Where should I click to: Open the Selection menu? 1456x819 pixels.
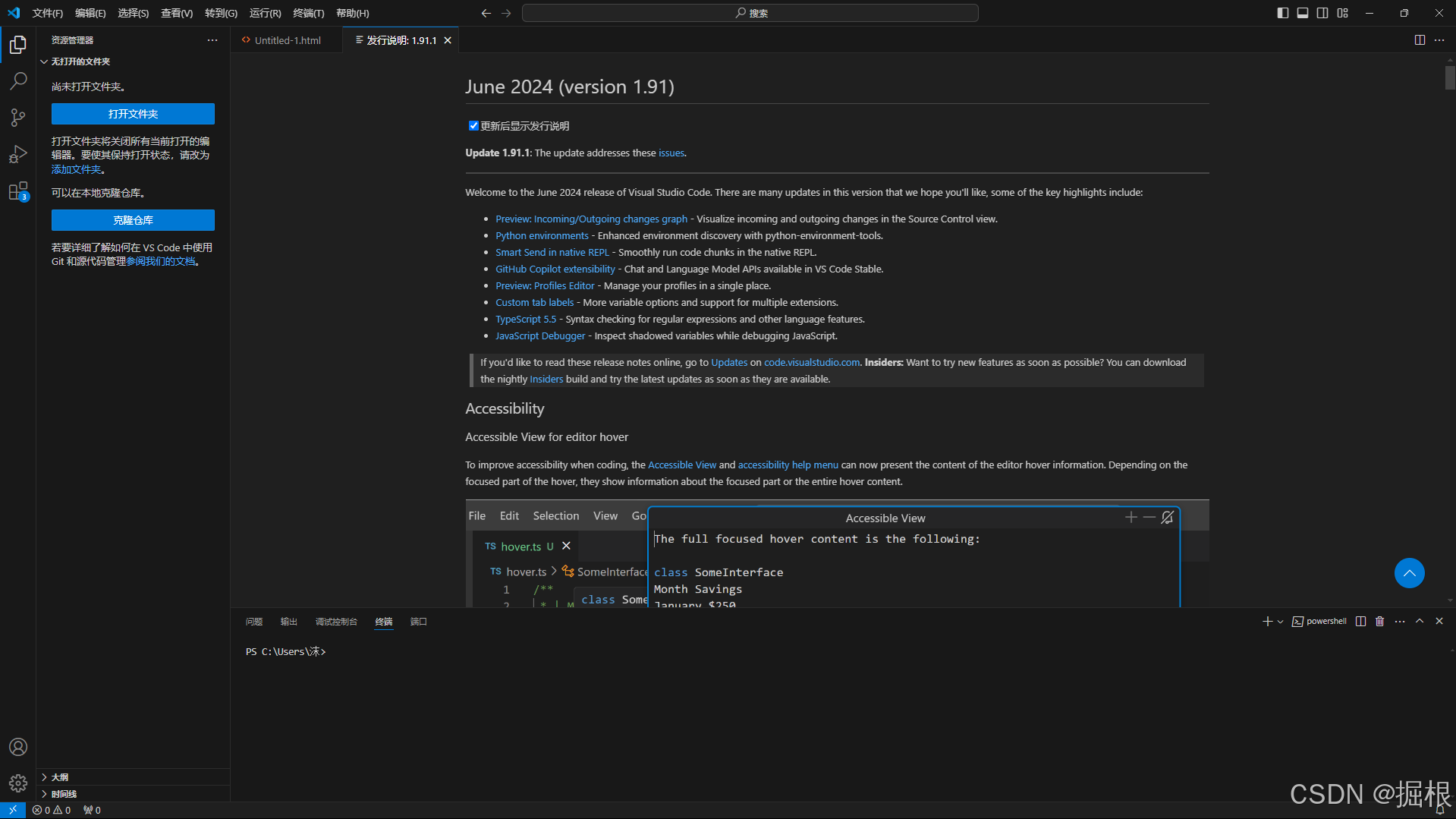coord(134,13)
